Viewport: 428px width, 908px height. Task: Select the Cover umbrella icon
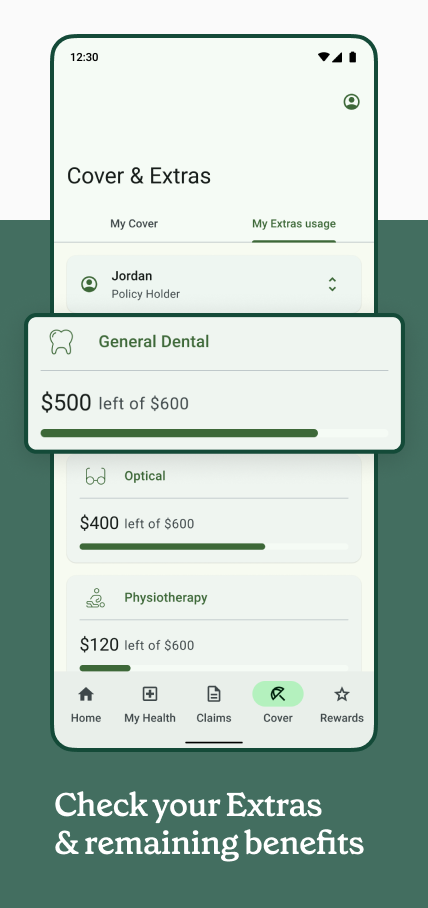pyautogui.click(x=278, y=694)
